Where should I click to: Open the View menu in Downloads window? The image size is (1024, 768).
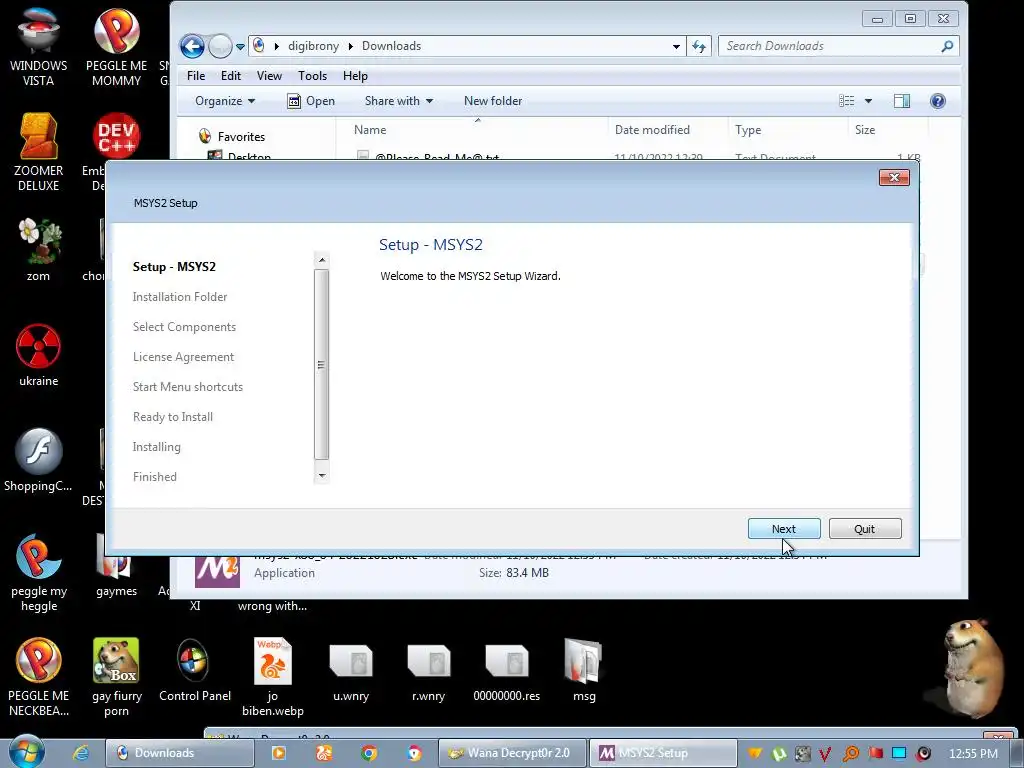click(x=269, y=76)
